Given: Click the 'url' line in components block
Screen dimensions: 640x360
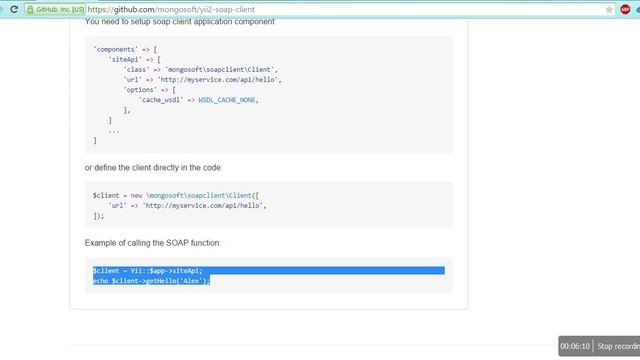Looking at the screenshot, I should point(202,80).
